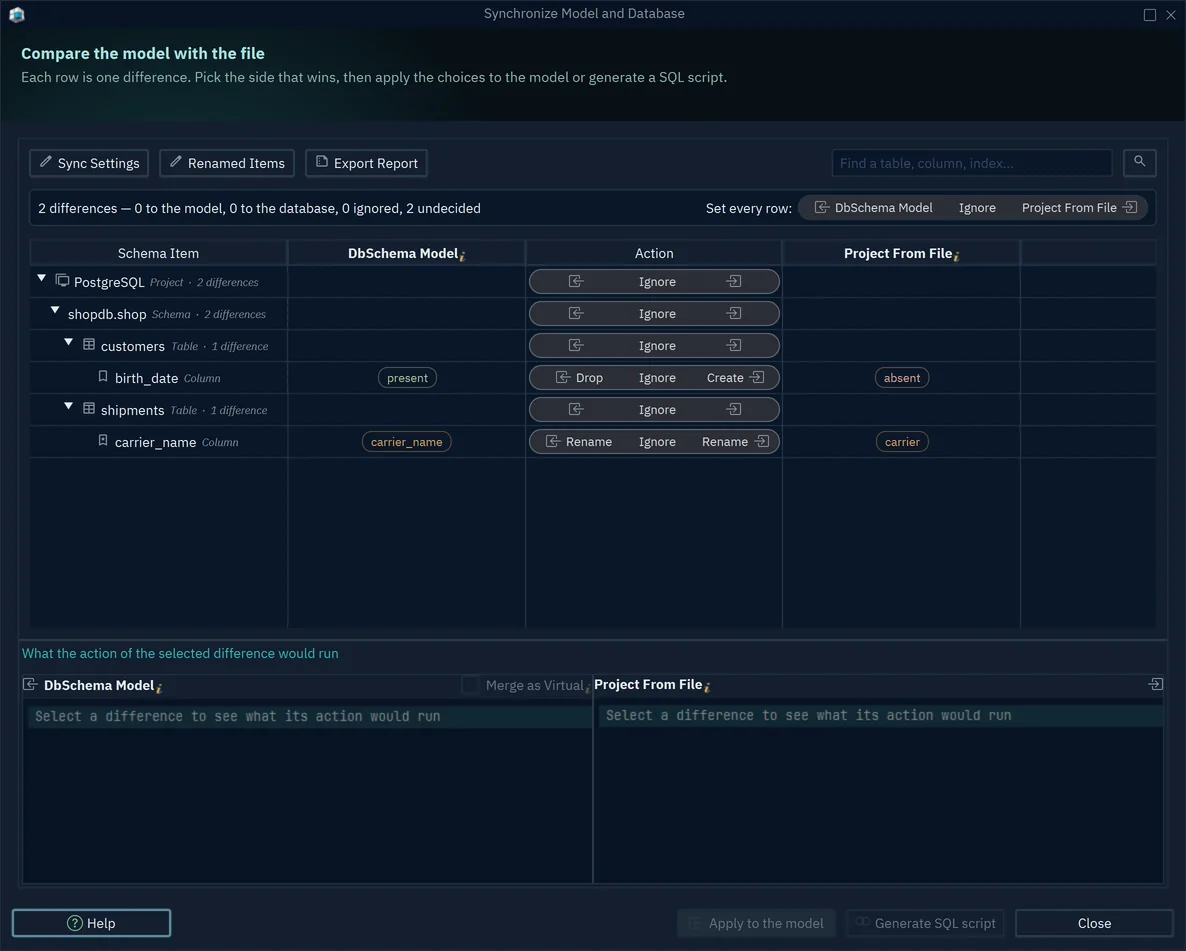
Task: Set every row to Project From File
Action: tap(1079, 208)
